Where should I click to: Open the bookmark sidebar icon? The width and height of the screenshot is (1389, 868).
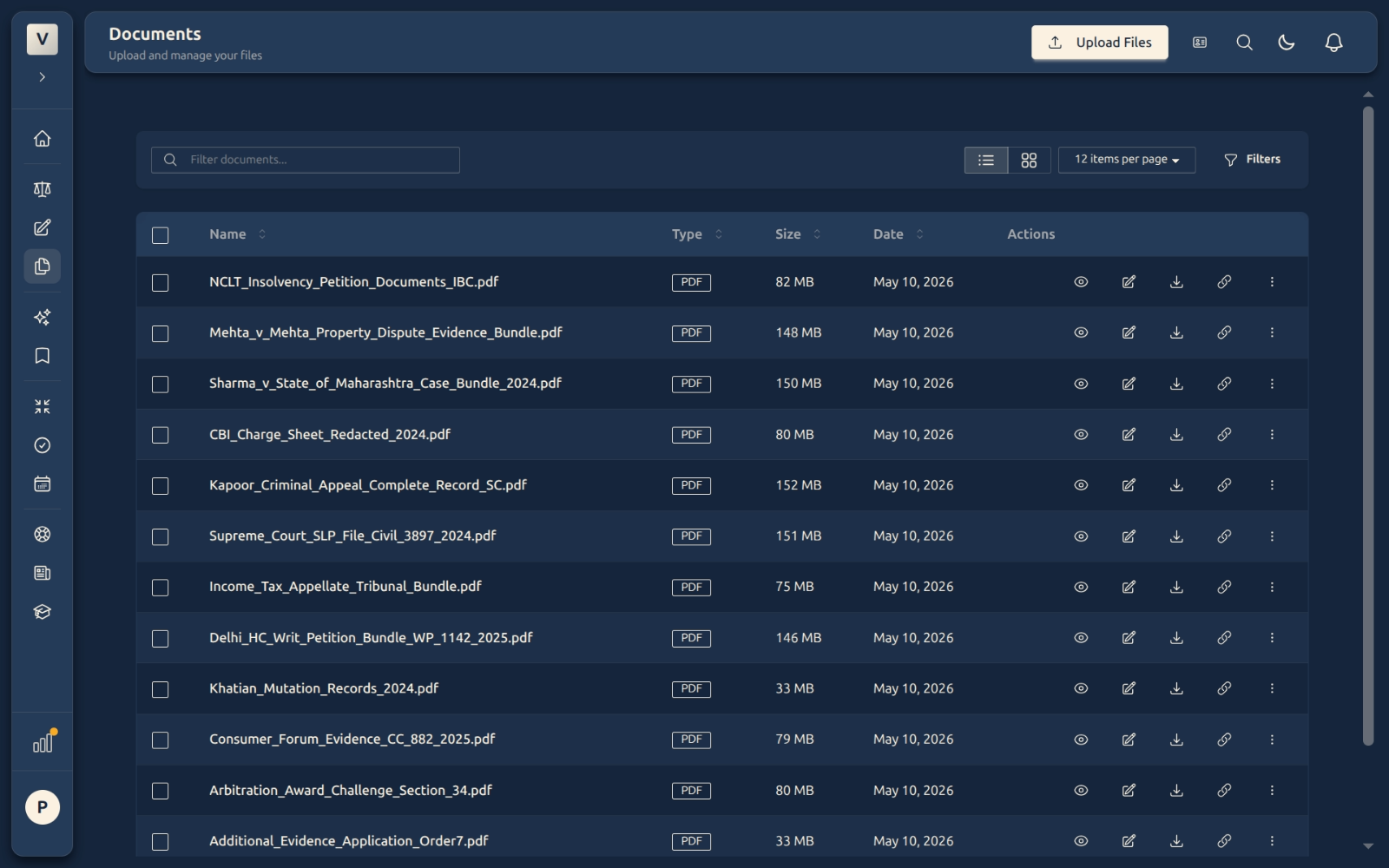point(42,356)
